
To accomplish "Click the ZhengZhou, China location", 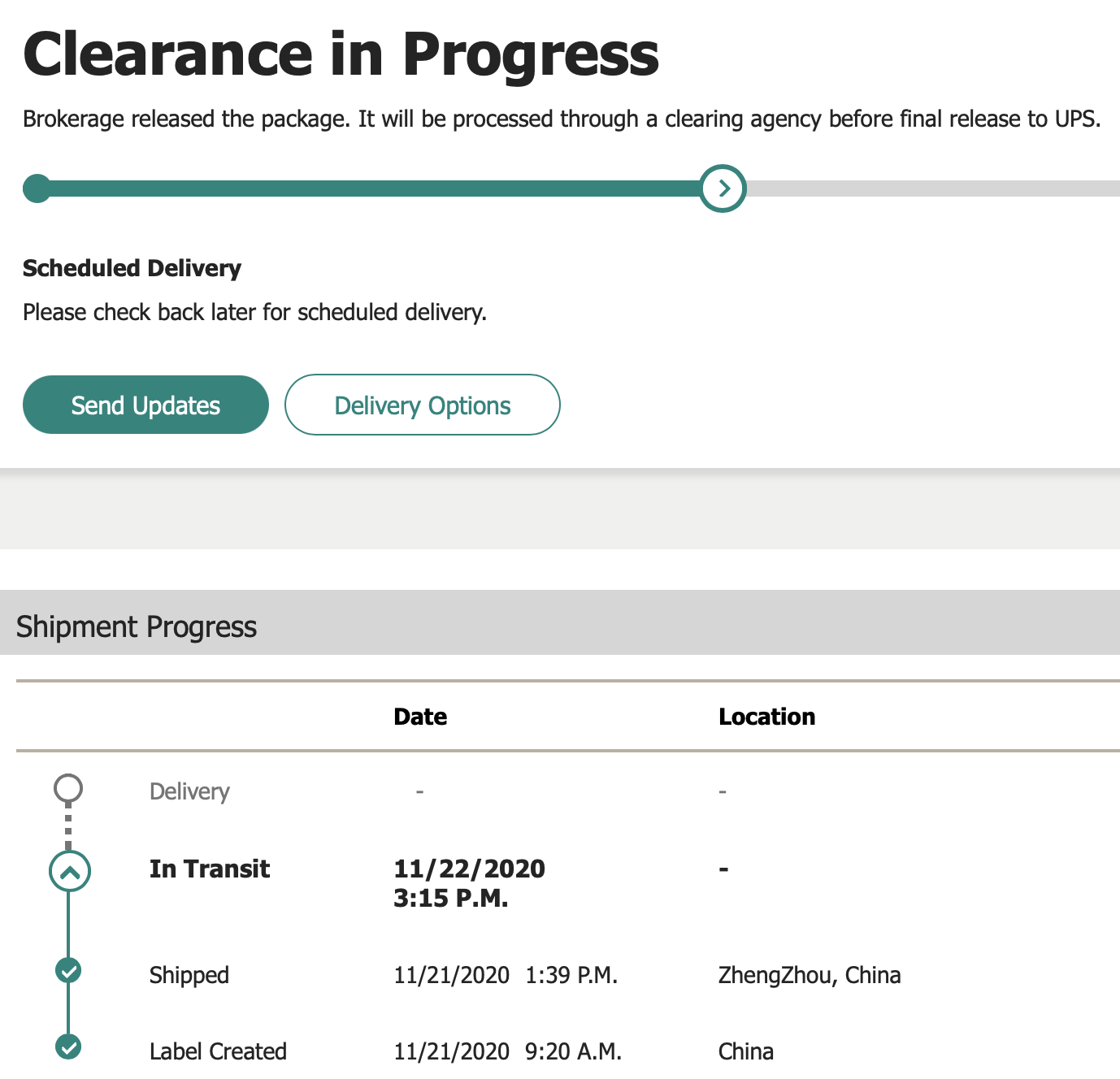I will coord(810,975).
